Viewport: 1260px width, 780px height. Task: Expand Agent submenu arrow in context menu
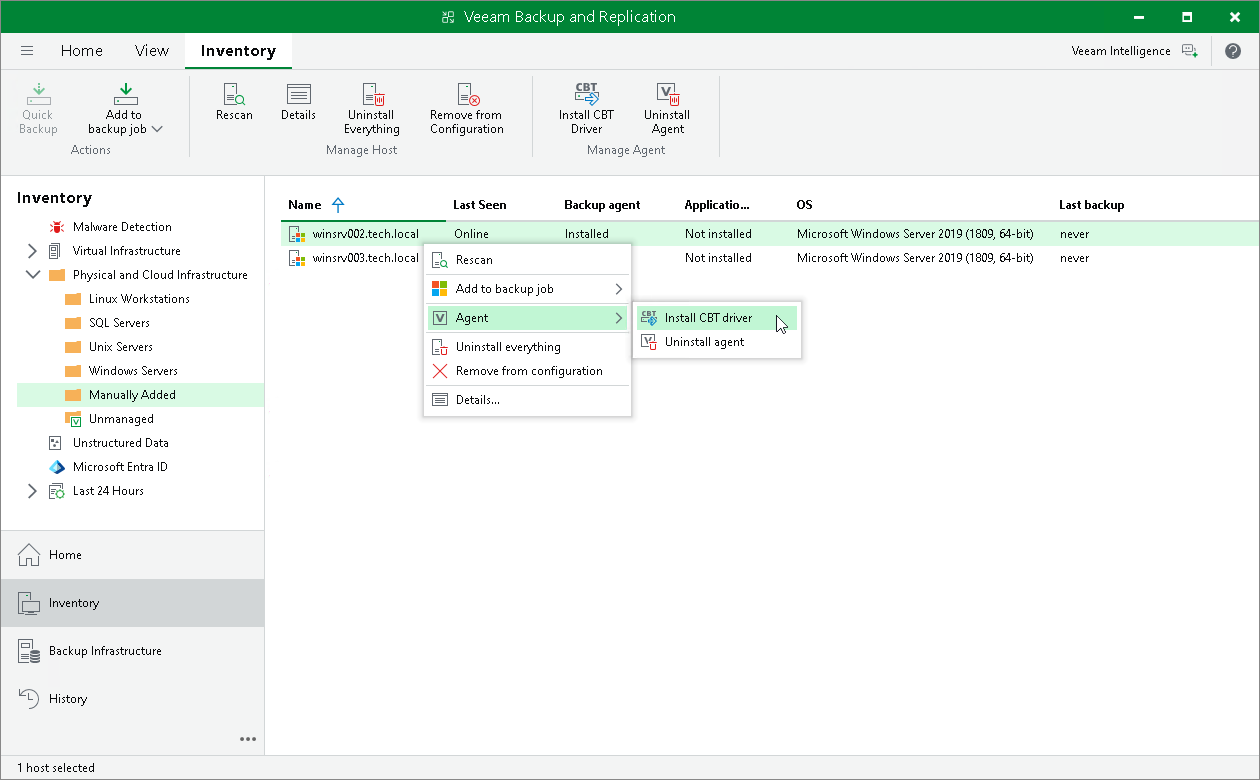619,318
